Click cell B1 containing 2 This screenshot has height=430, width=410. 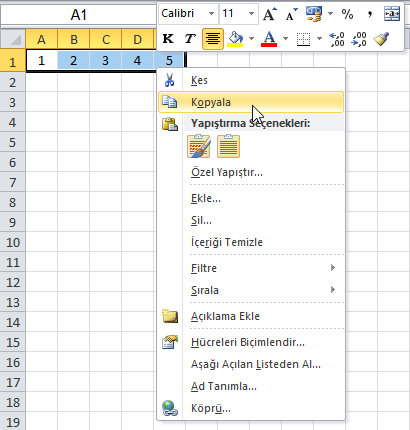(x=74, y=61)
